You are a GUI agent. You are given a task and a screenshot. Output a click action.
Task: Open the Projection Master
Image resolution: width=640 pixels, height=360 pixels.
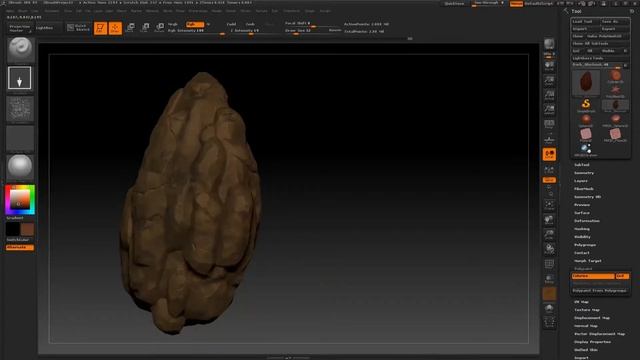click(x=20, y=28)
